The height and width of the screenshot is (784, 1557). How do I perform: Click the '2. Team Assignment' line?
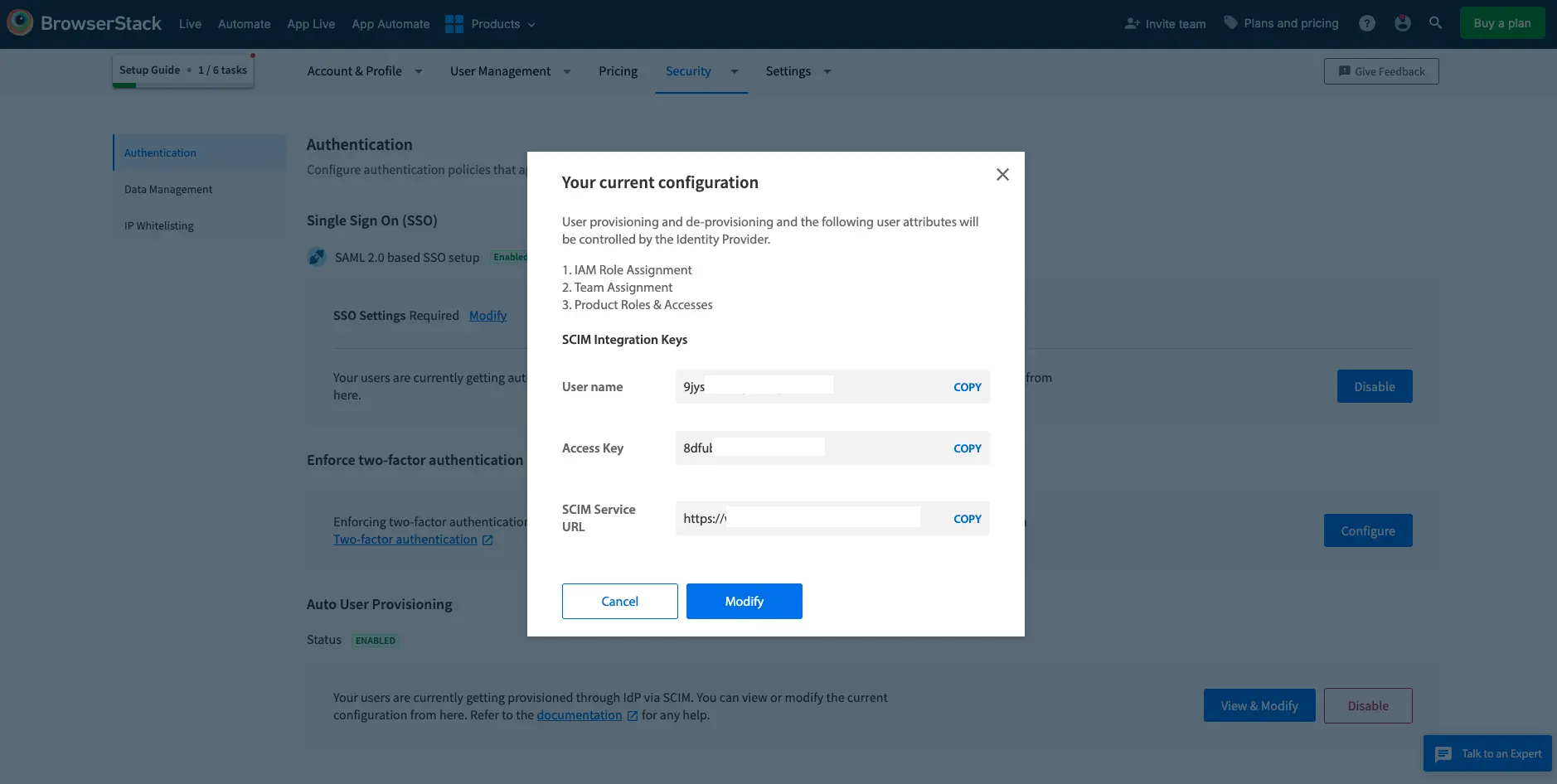pos(617,288)
